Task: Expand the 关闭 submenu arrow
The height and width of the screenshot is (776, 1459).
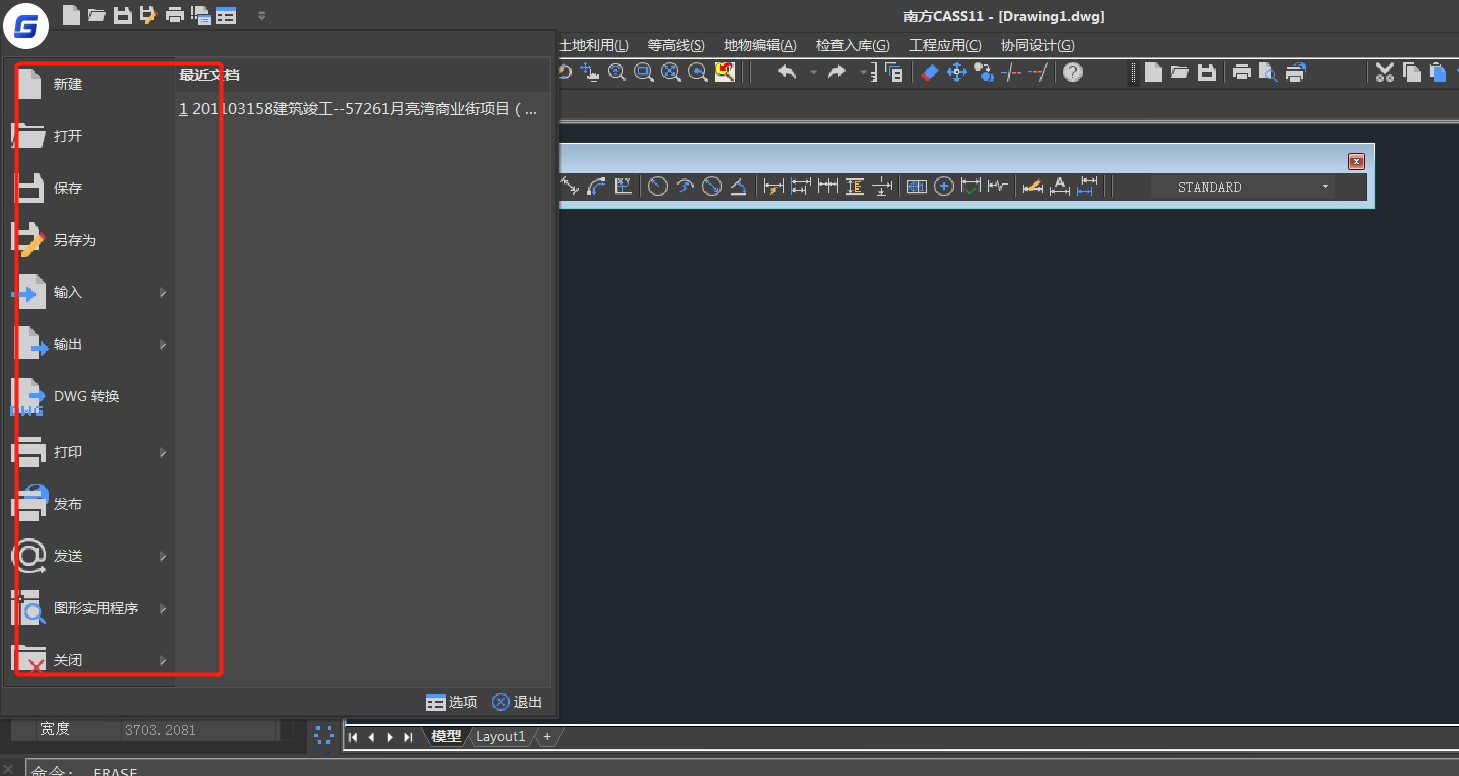Action: click(x=163, y=661)
